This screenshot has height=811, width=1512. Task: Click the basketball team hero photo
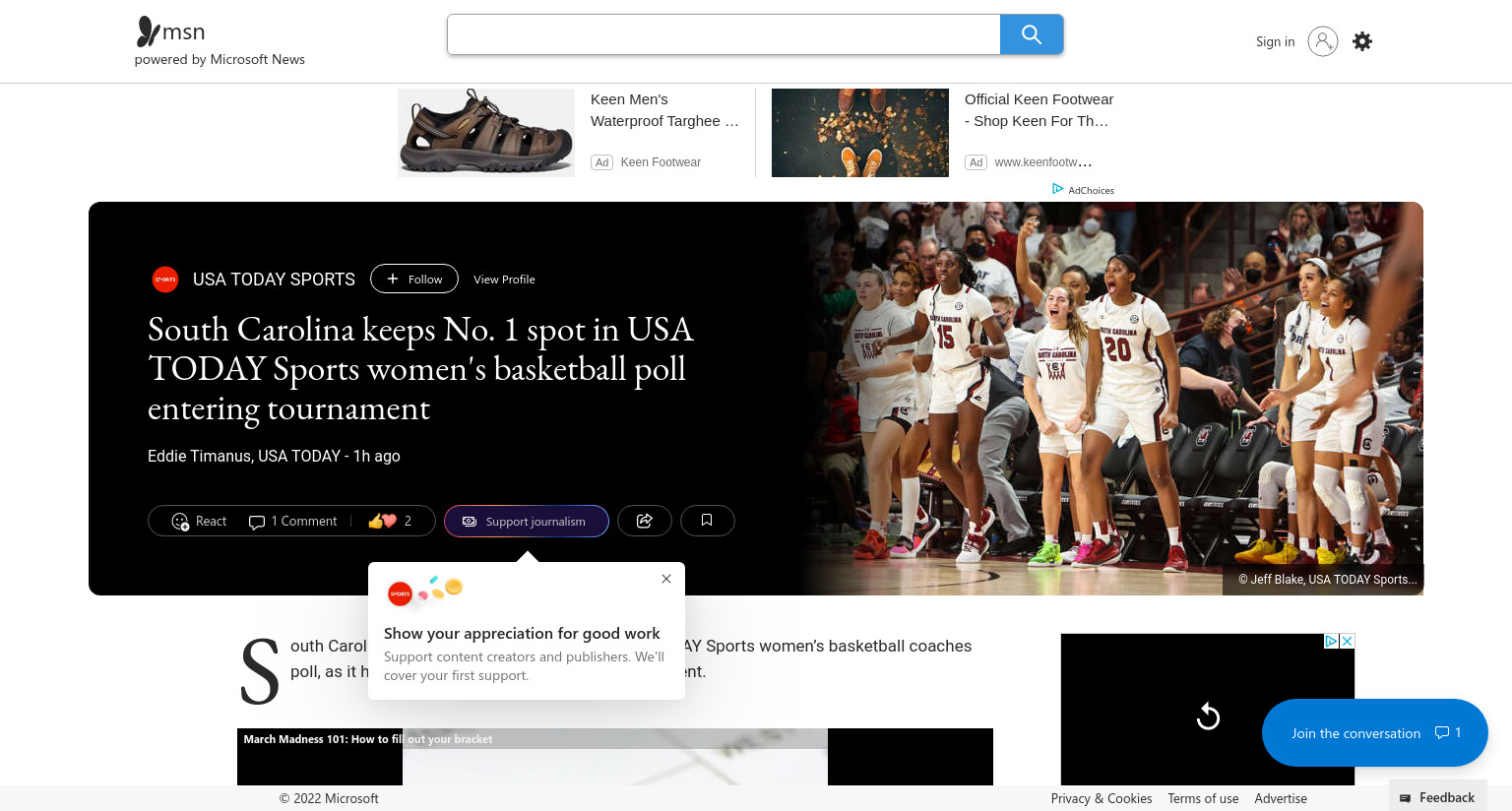tap(1110, 399)
